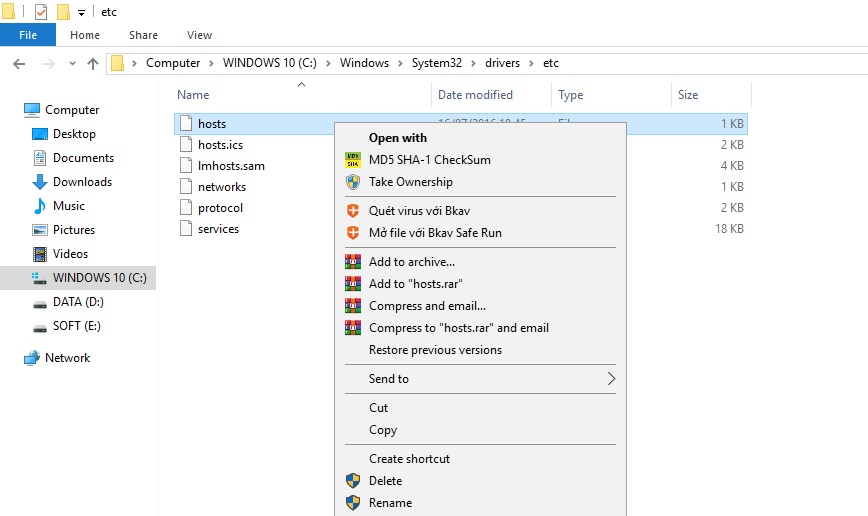Open the Send to submenu
Viewport: 868px width, 516px height.
[x=480, y=379]
